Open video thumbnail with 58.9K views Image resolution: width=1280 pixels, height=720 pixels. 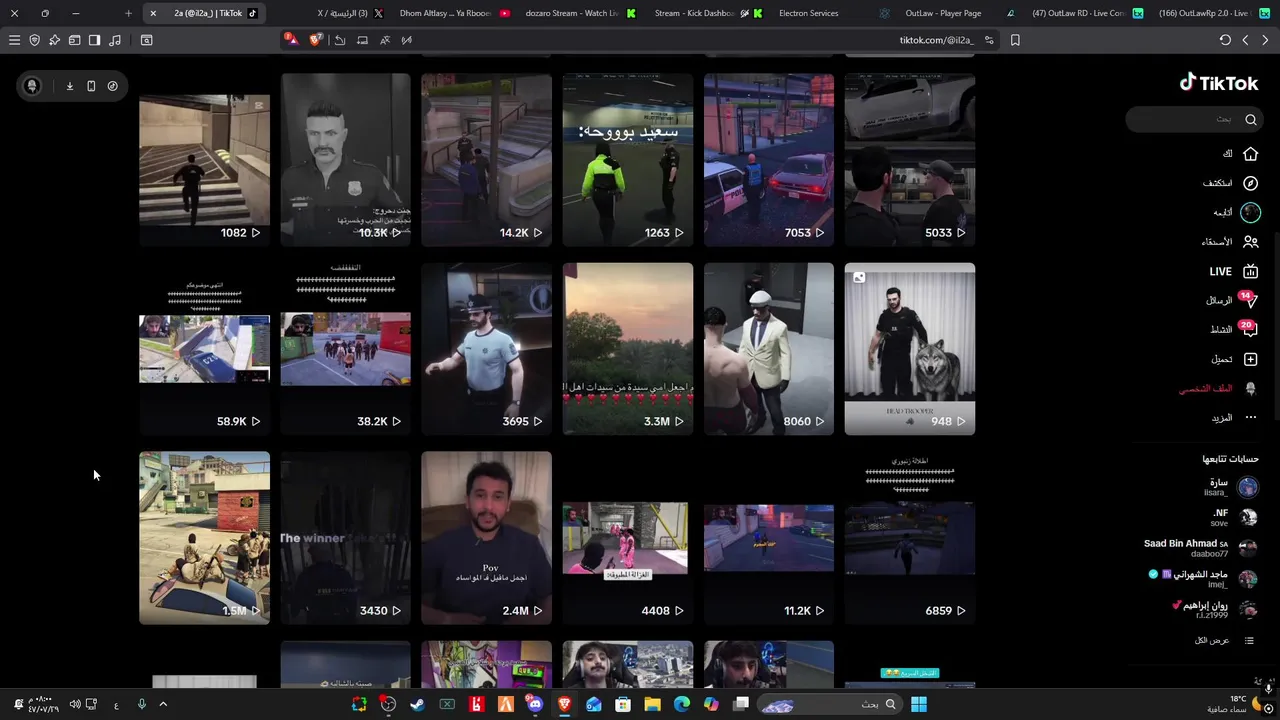204,349
